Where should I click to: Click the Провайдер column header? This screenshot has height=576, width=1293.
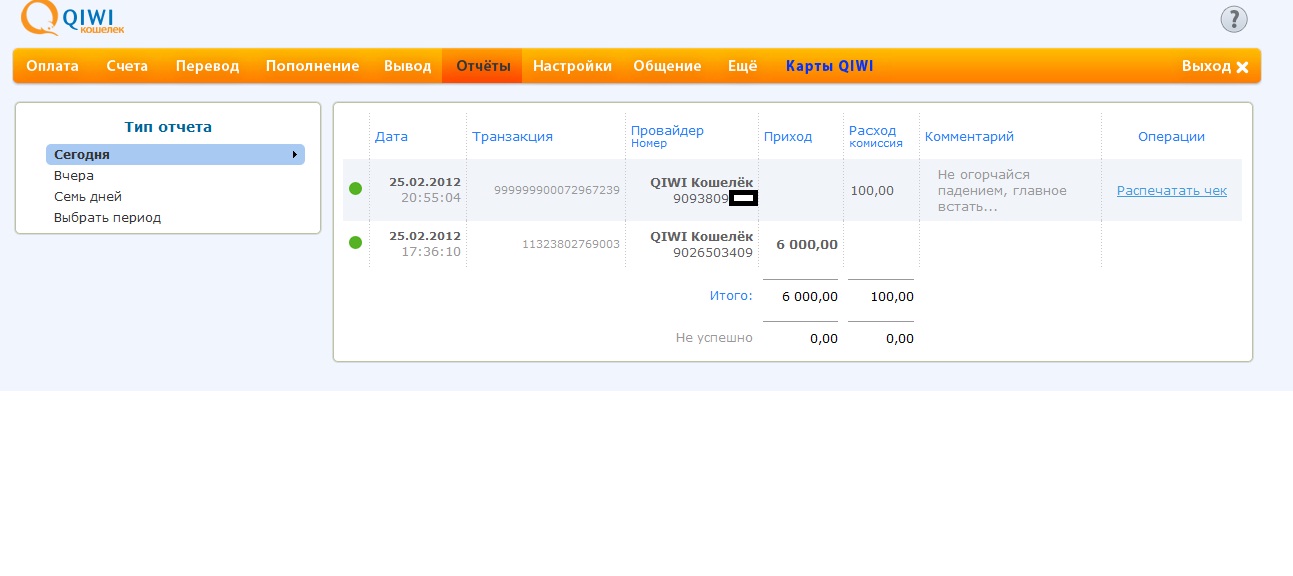[x=667, y=130]
